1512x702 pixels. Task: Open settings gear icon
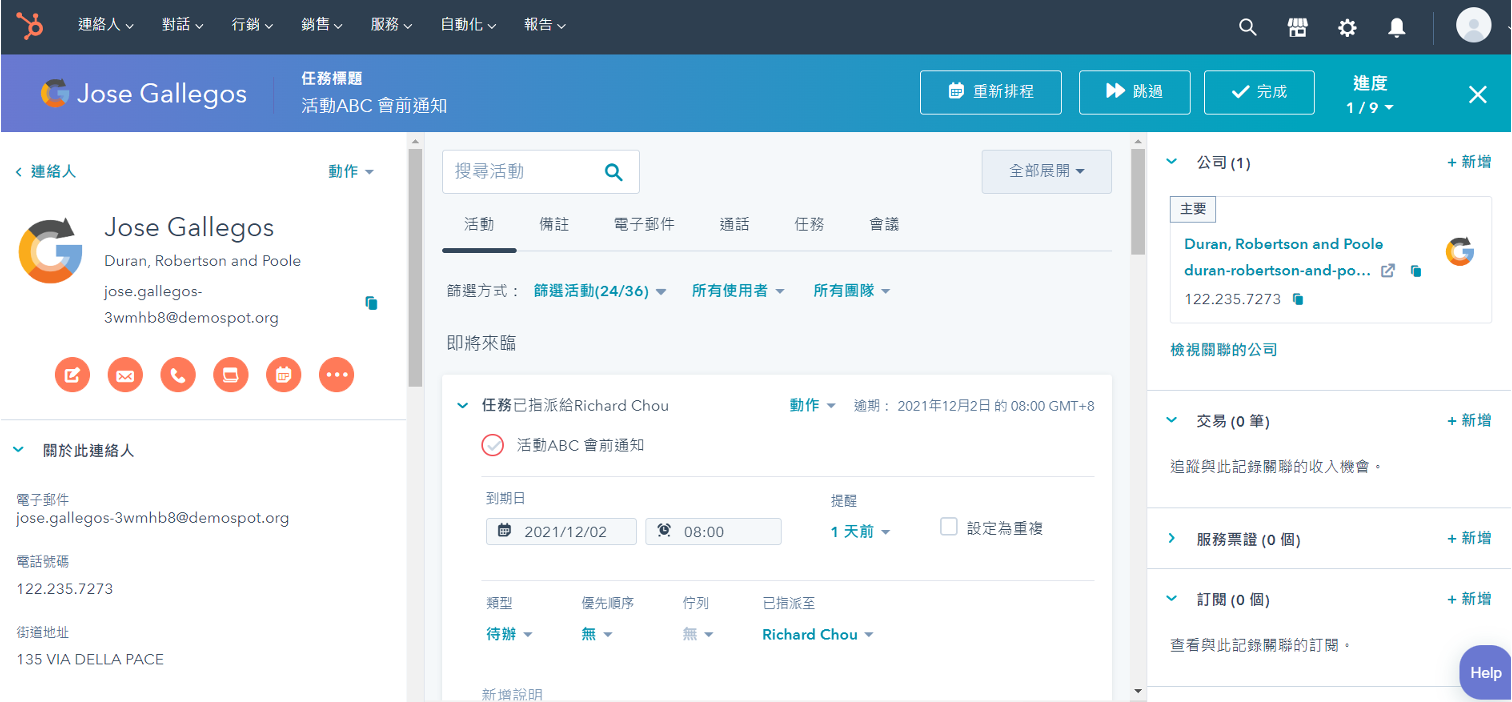[x=1347, y=28]
